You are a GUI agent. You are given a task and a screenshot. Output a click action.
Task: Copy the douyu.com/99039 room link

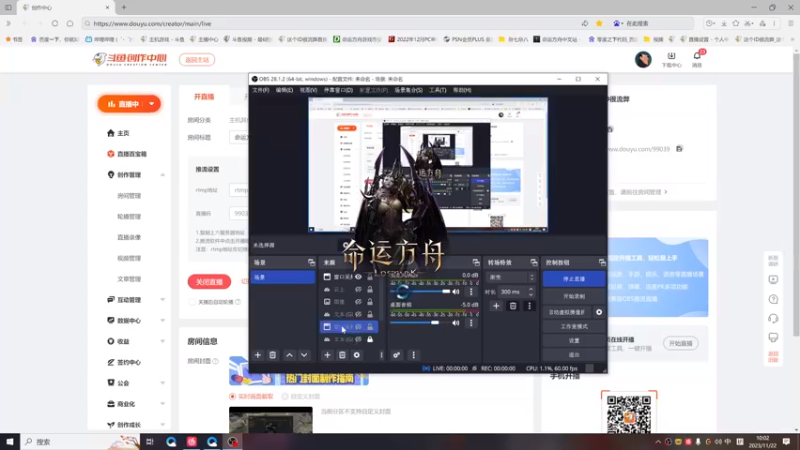click(x=679, y=149)
